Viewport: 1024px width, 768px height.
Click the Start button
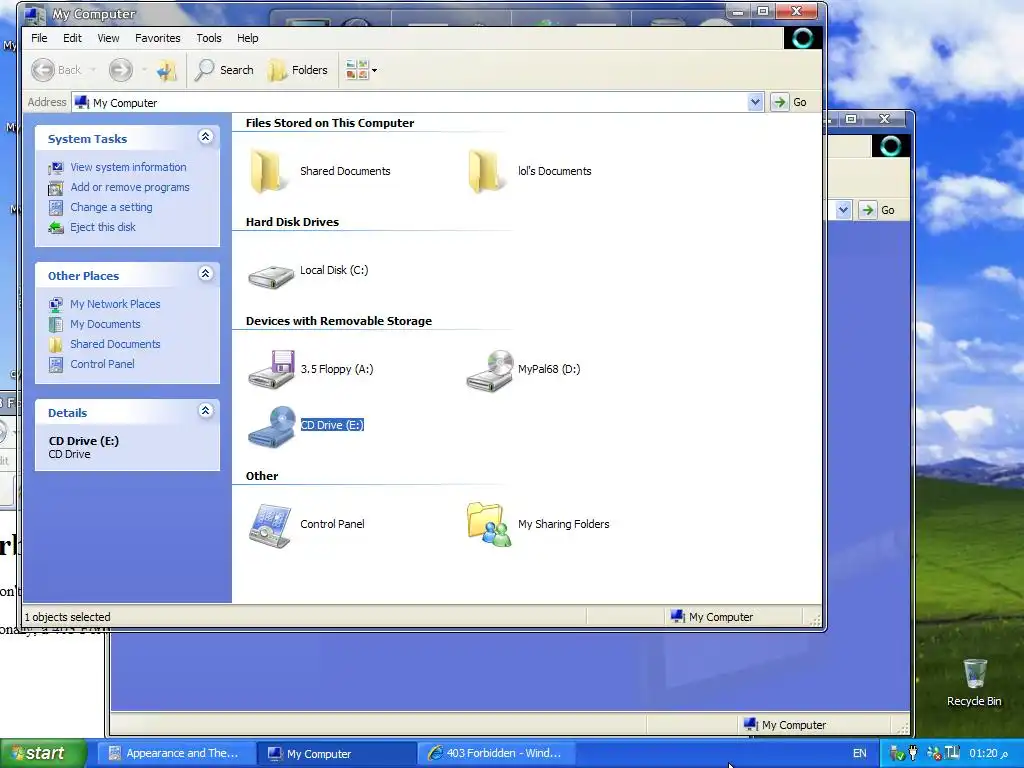click(x=43, y=753)
